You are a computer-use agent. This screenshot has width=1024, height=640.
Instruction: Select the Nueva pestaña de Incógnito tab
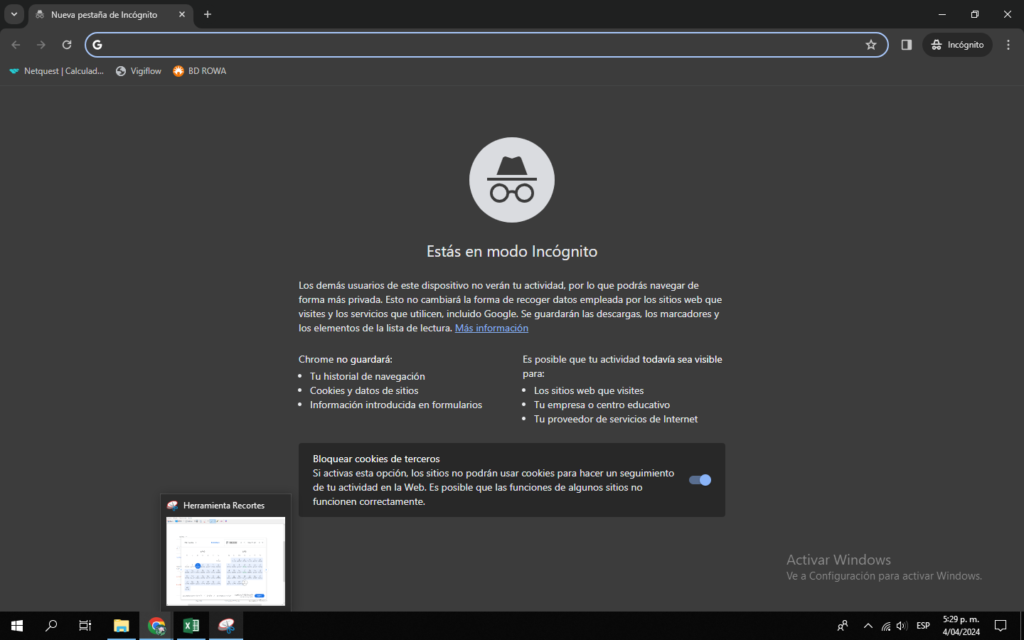click(103, 15)
